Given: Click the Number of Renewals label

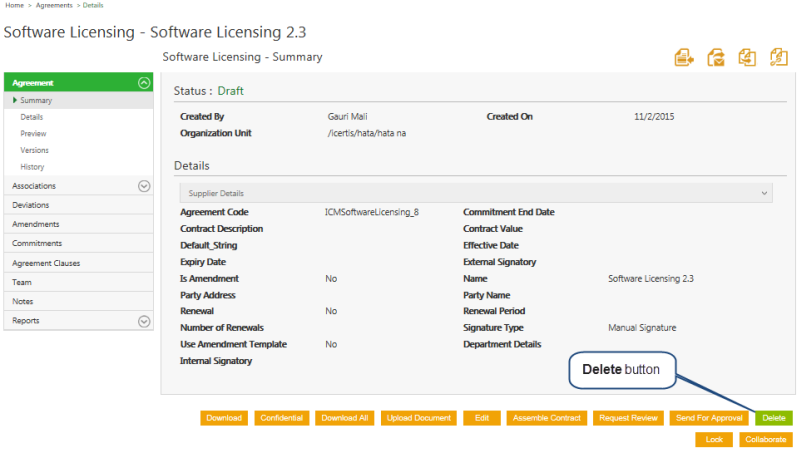Looking at the screenshot, I should [222, 328].
